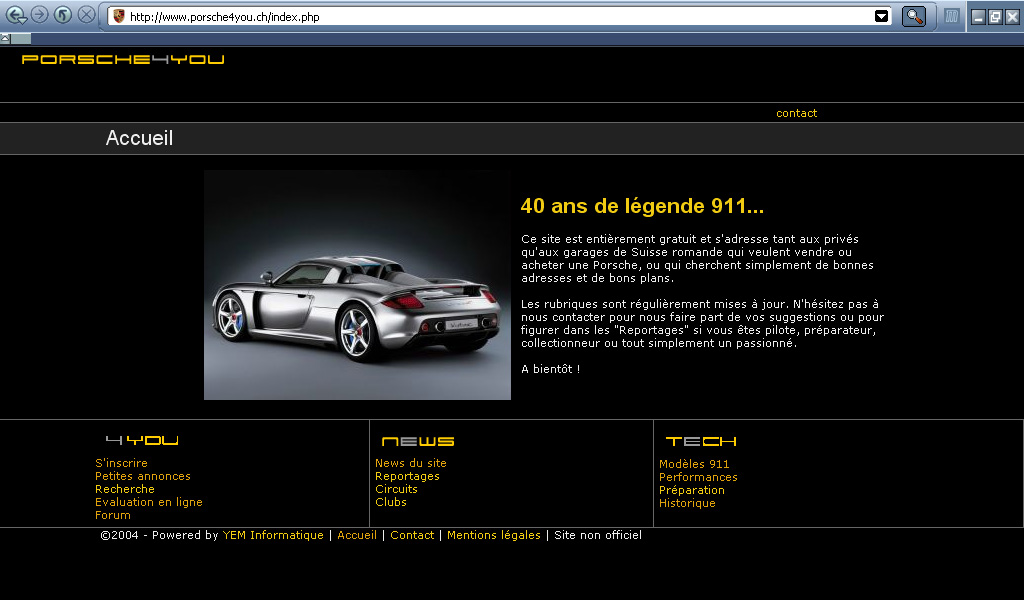Click the throbber logo icon beside search
The height and width of the screenshot is (600, 1024).
tap(952, 16)
